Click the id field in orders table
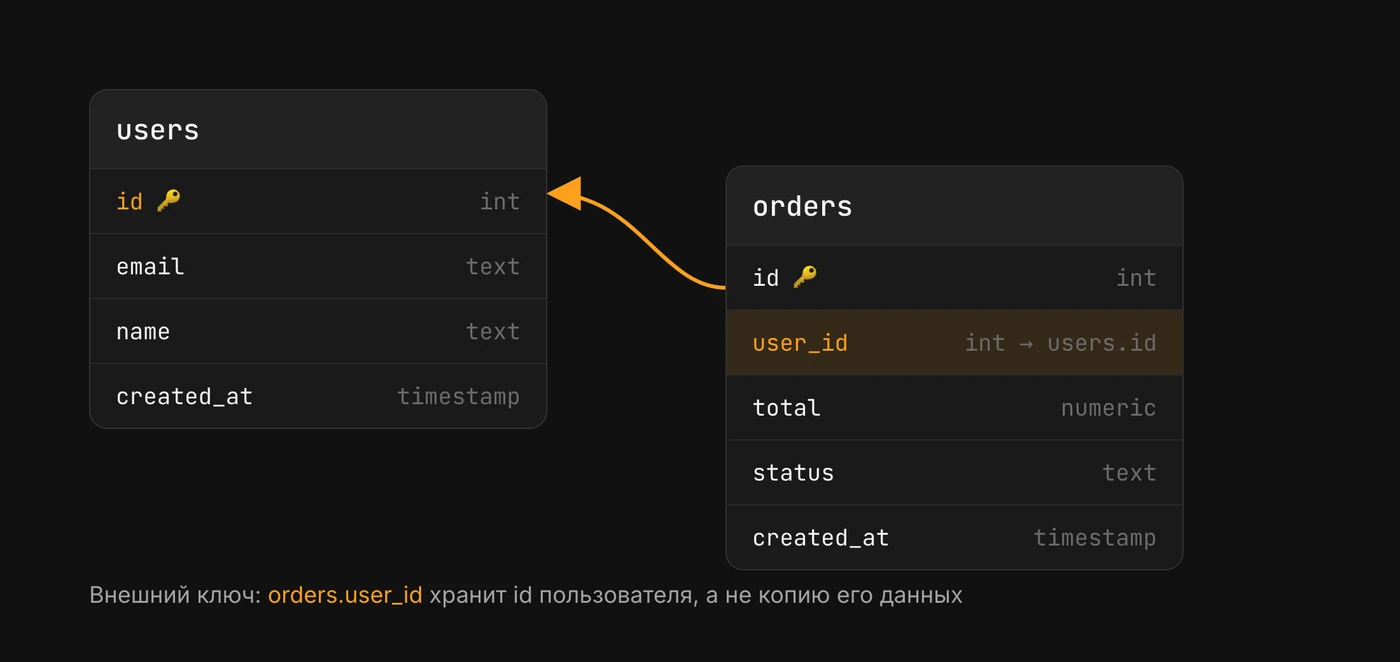Image resolution: width=1400 pixels, height=662 pixels. [x=766, y=277]
